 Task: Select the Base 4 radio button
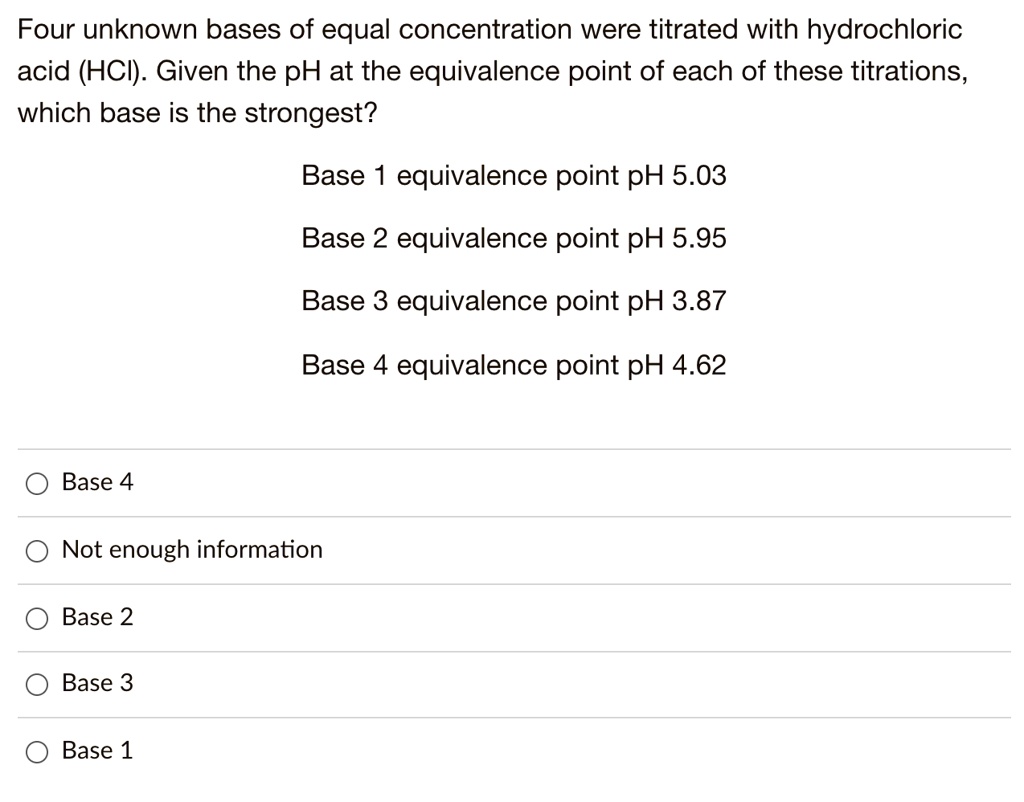[x=37, y=482]
